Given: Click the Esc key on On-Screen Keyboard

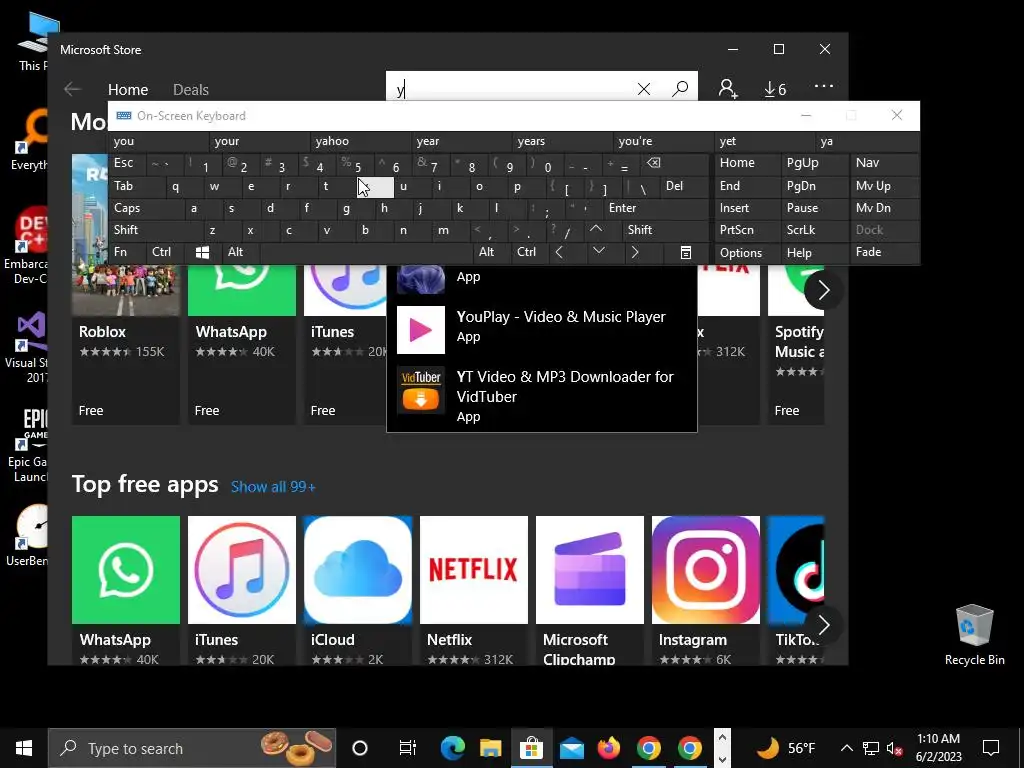Looking at the screenshot, I should coord(127,163).
